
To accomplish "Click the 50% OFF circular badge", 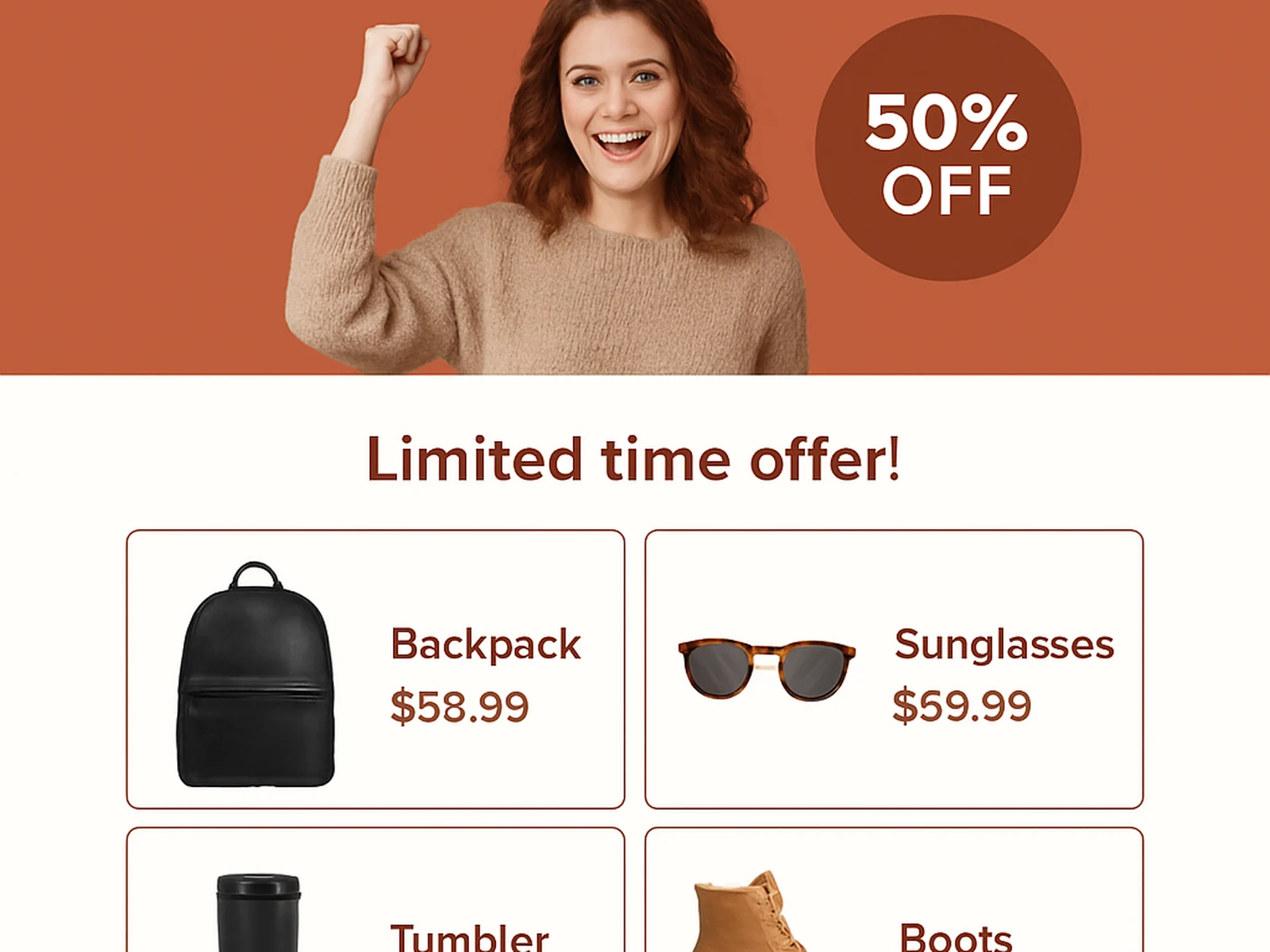I will pyautogui.click(x=948, y=148).
